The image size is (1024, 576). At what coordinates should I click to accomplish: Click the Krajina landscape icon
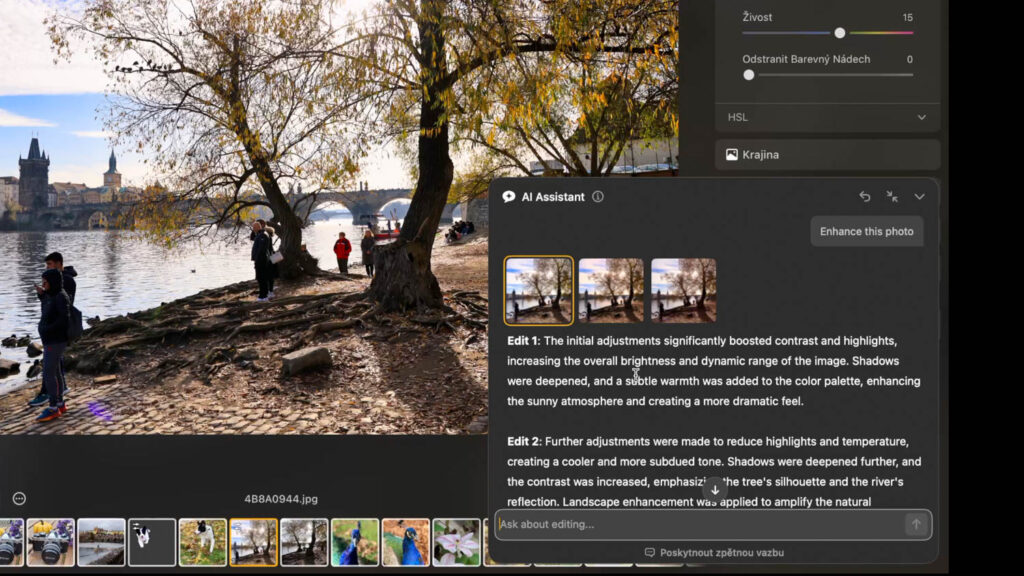pyautogui.click(x=731, y=155)
